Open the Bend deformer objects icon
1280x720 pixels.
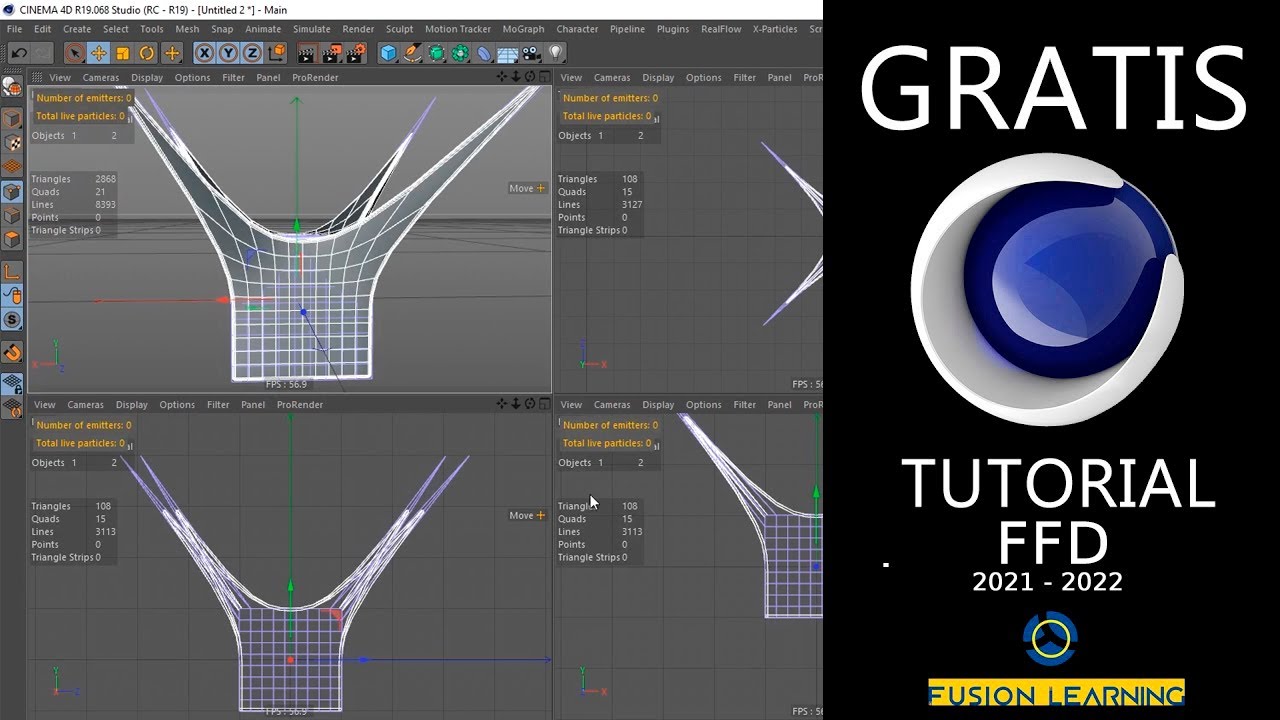click(485, 53)
